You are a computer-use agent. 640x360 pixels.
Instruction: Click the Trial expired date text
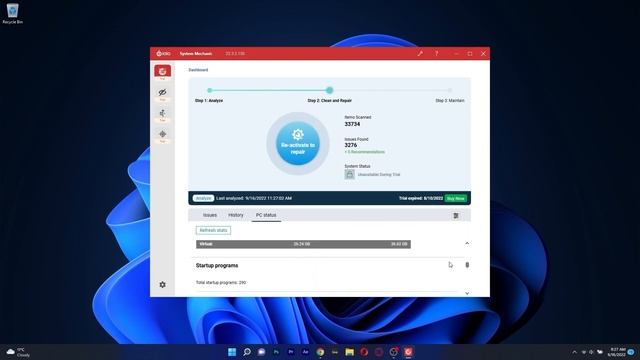click(x=421, y=198)
